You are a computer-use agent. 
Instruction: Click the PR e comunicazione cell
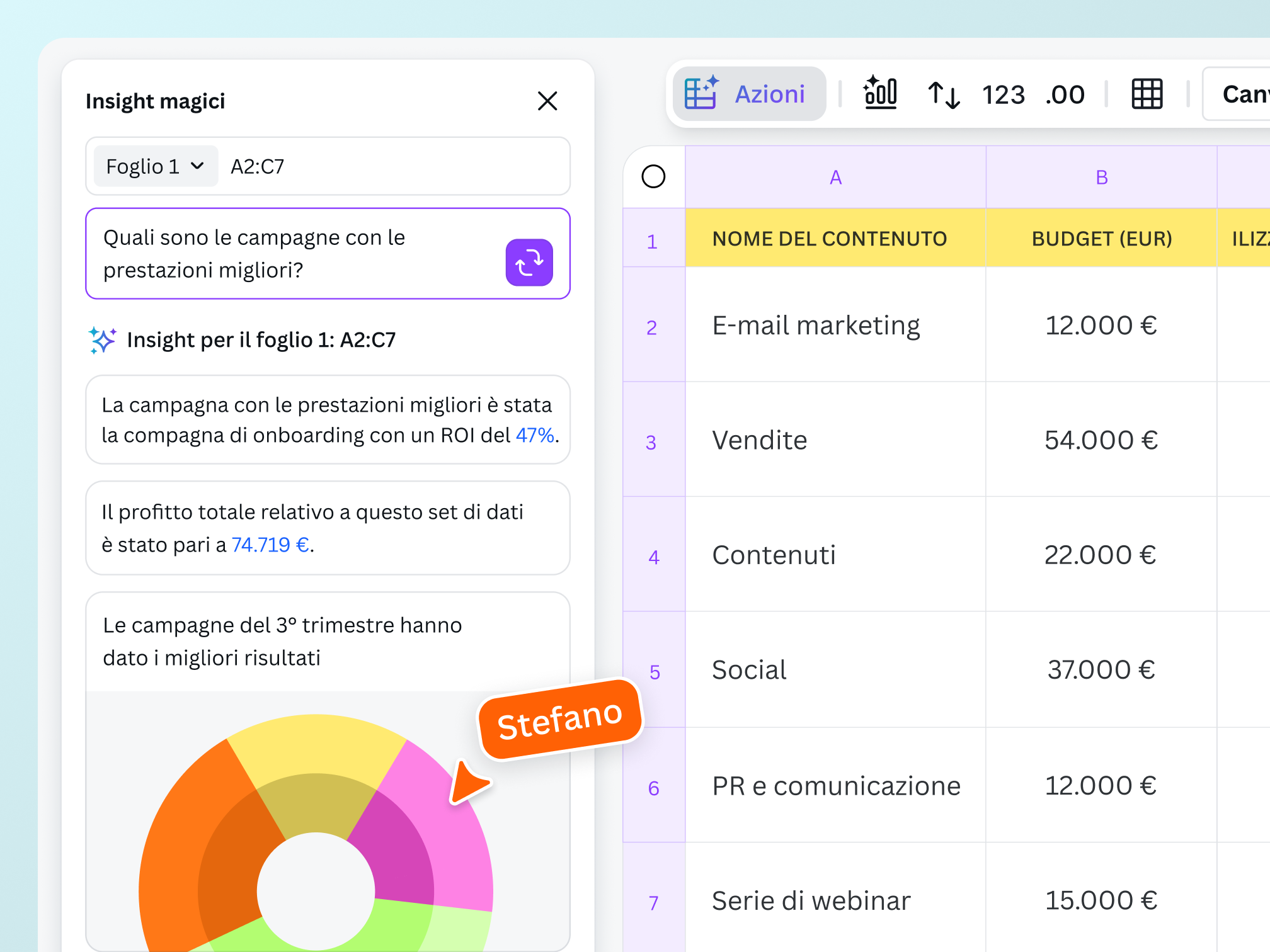(835, 785)
